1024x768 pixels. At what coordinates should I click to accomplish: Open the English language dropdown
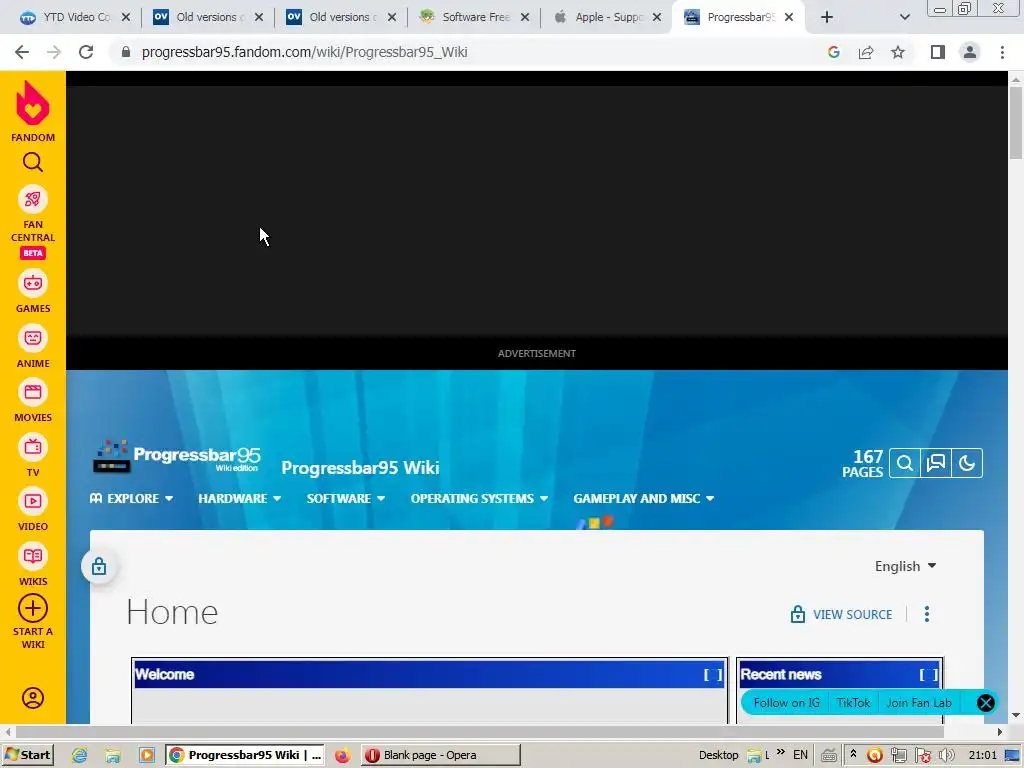coord(906,566)
